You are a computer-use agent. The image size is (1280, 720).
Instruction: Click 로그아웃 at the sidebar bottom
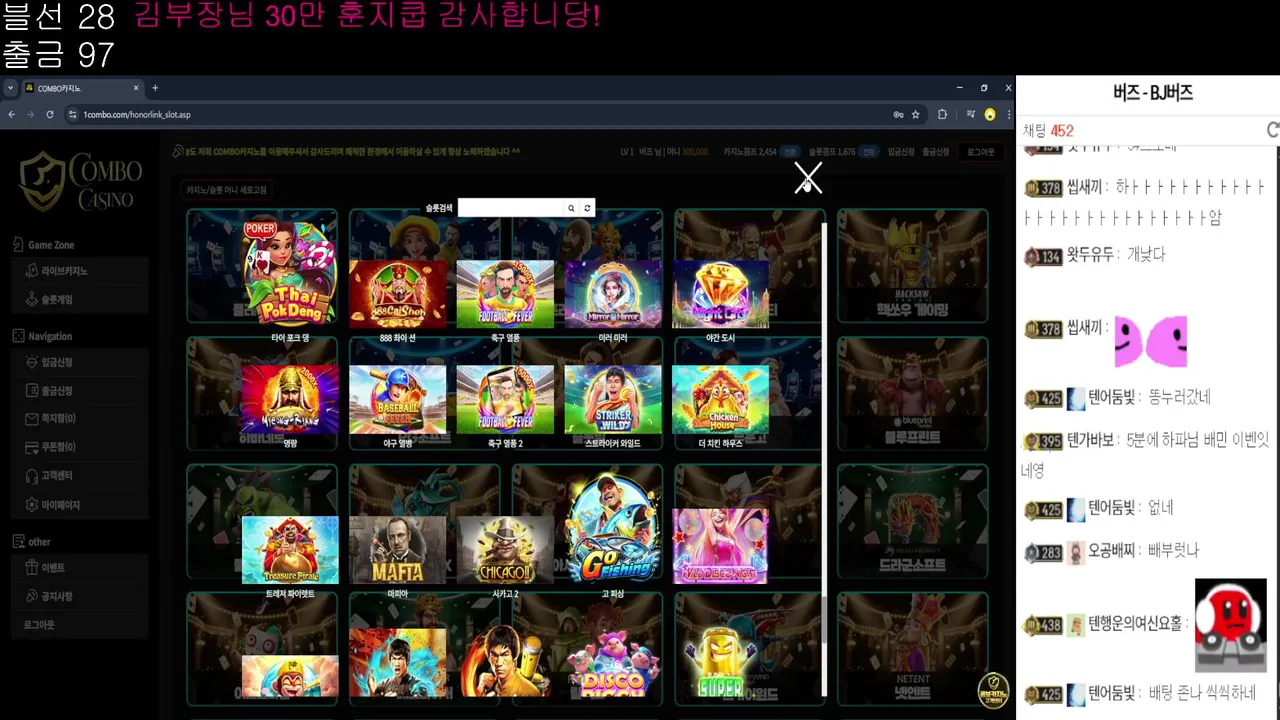click(39, 625)
